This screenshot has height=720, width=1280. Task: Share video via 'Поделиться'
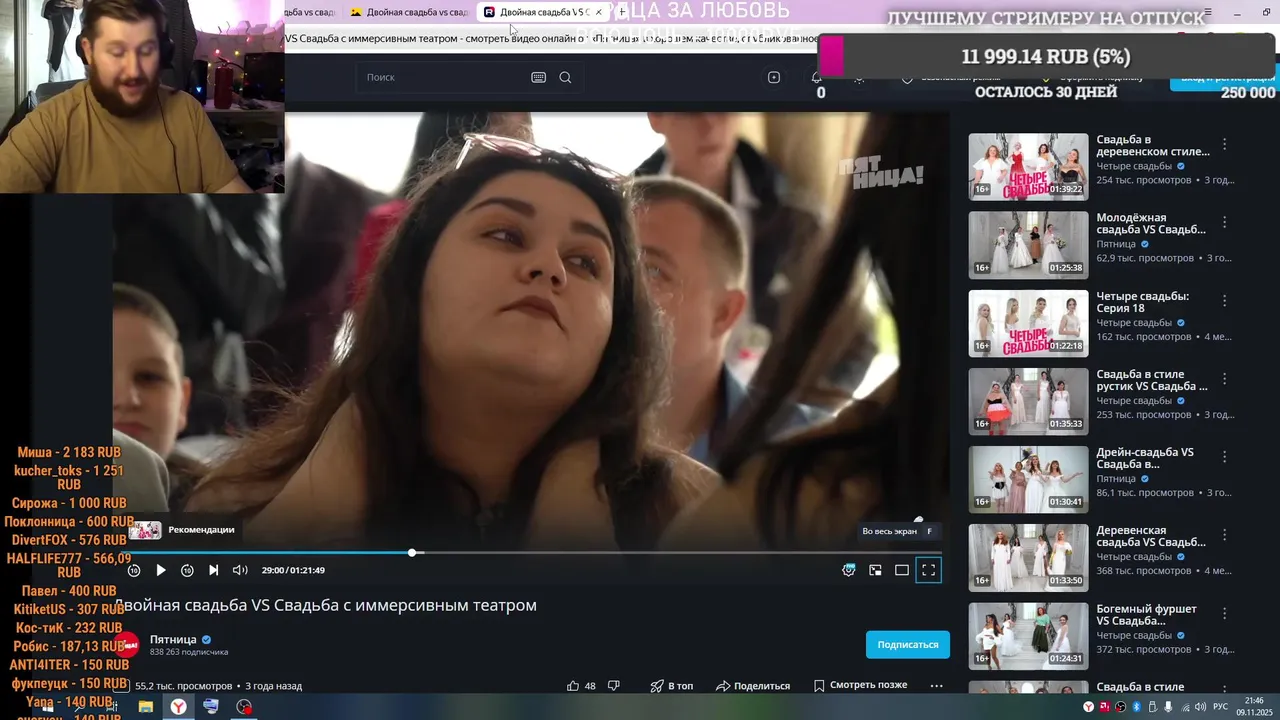coord(753,686)
